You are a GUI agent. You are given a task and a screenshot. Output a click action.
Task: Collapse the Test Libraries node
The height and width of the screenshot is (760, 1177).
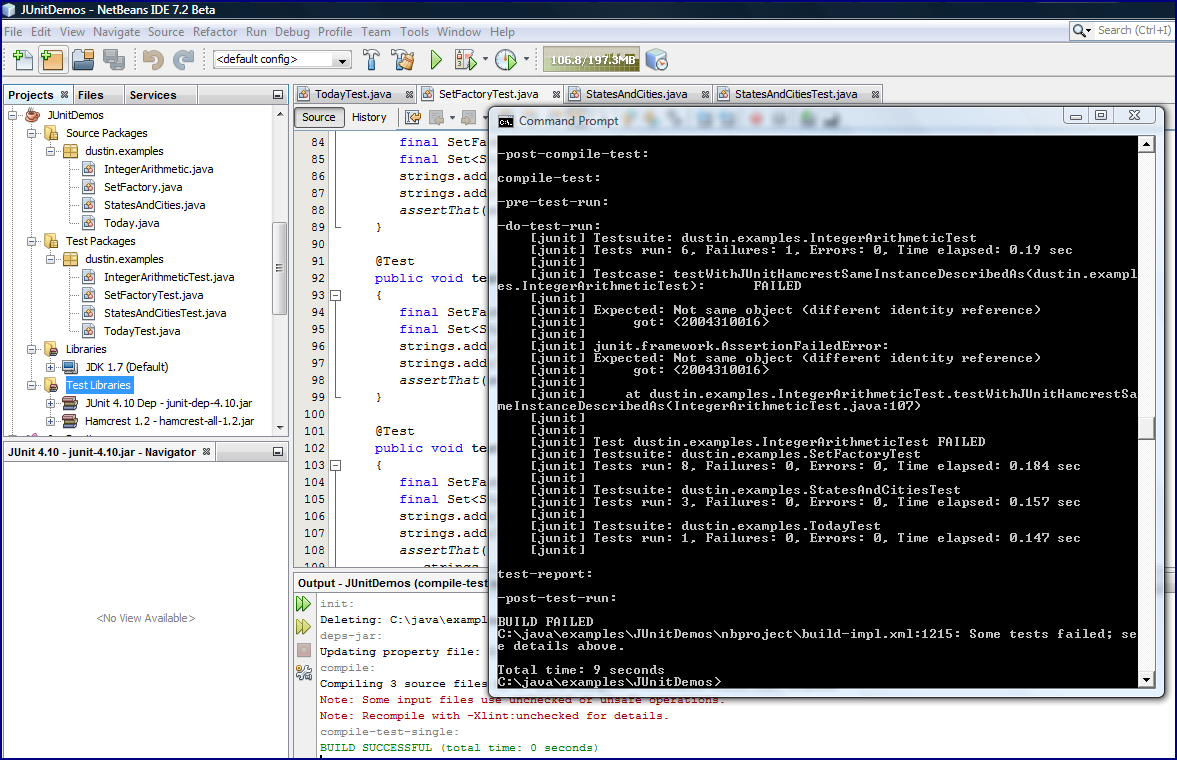click(x=32, y=385)
